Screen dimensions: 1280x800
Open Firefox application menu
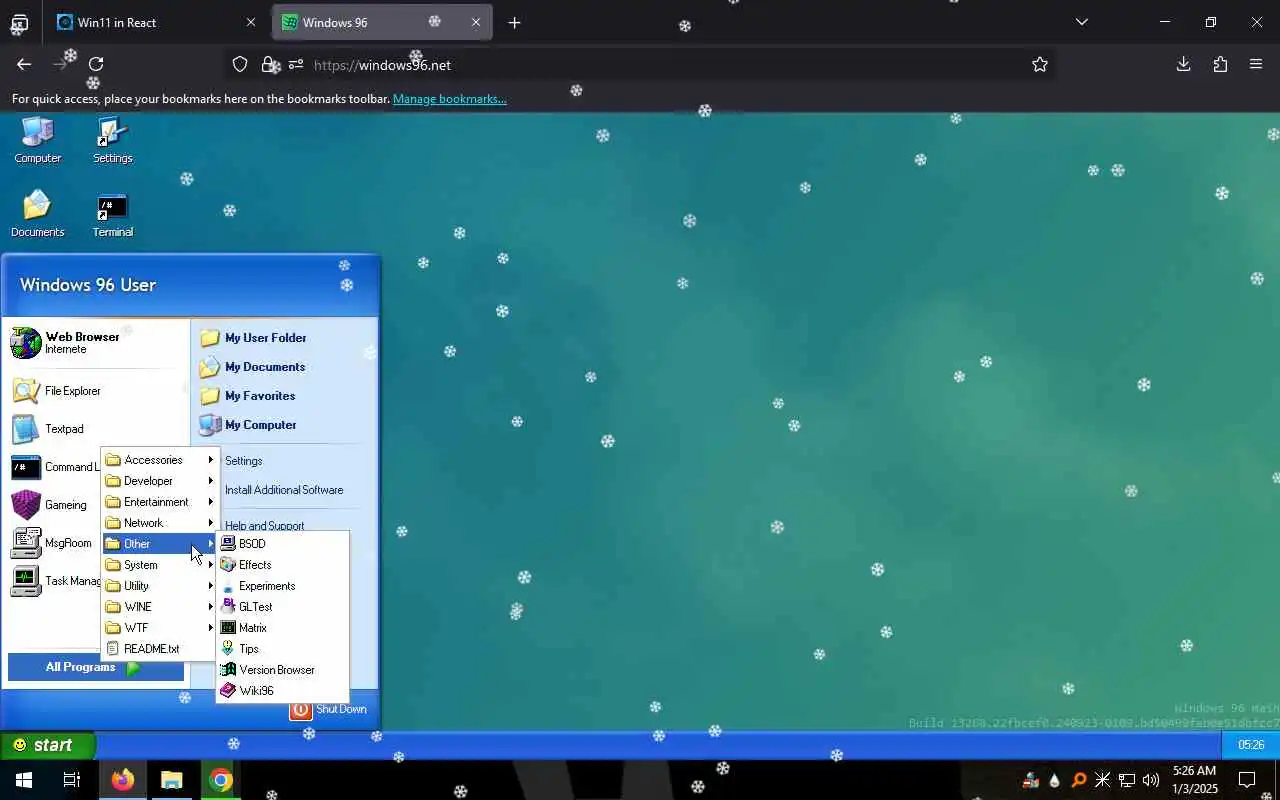point(1256,64)
